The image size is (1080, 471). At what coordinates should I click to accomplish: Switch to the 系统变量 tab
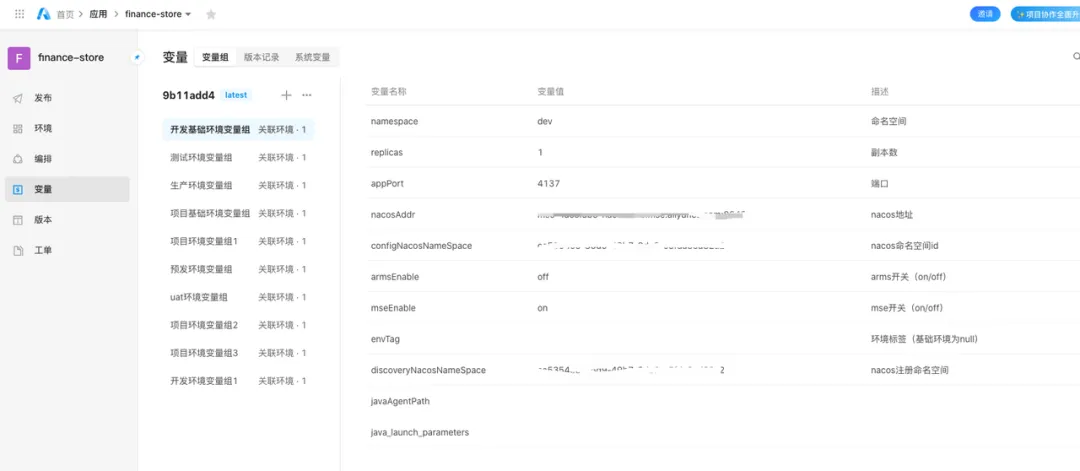[x=313, y=58]
